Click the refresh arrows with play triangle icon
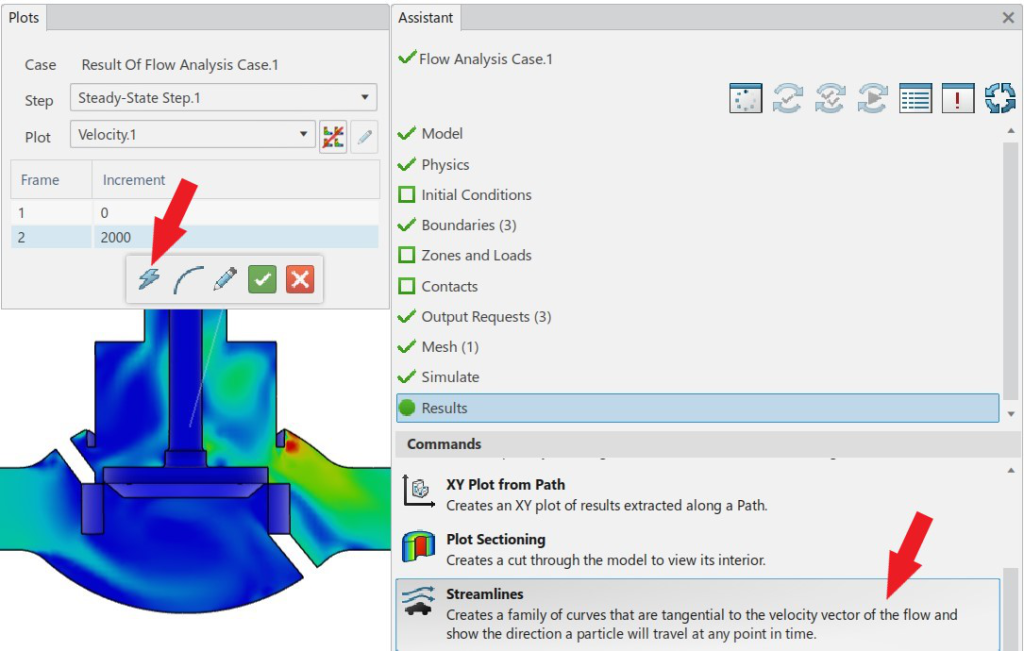Viewport: 1024px width, 651px height. [x=872, y=99]
